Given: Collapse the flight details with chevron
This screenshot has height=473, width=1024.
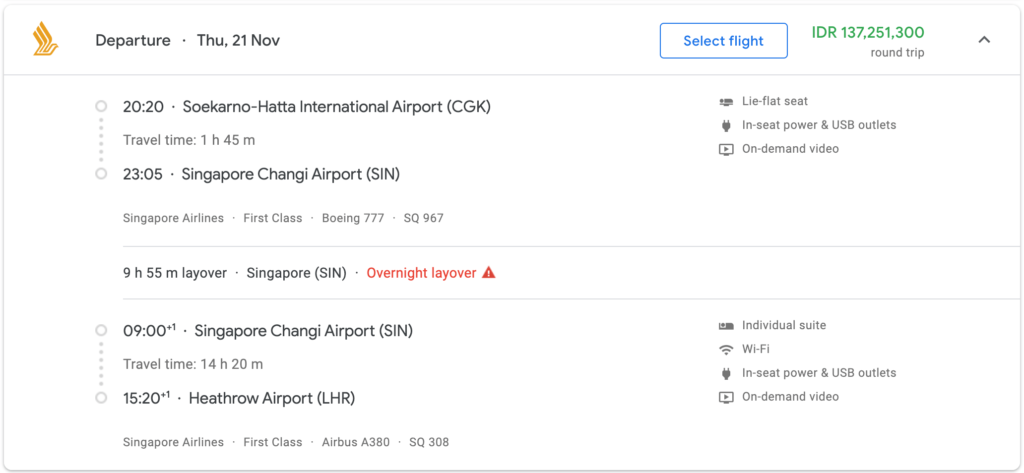Looking at the screenshot, I should pyautogui.click(x=984, y=40).
